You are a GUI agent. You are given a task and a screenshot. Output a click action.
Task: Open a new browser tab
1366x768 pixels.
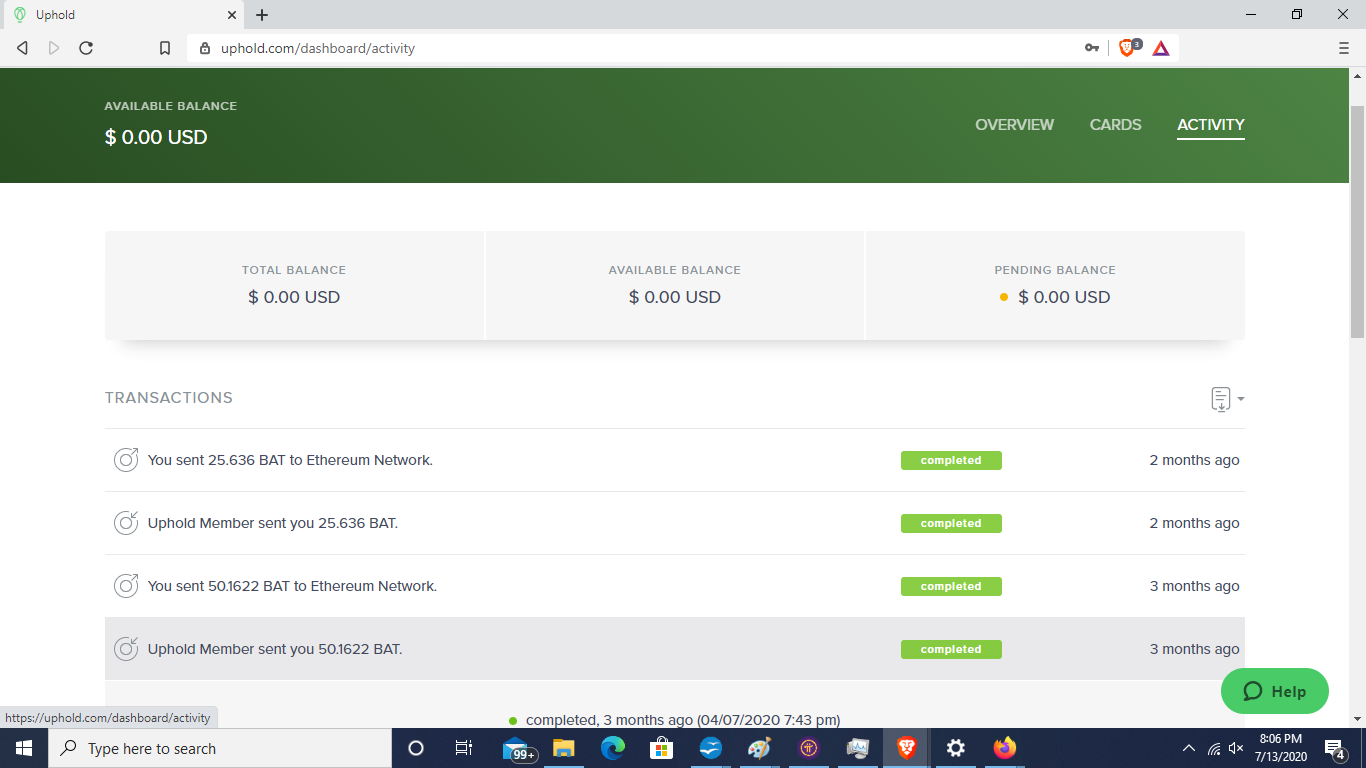[262, 15]
